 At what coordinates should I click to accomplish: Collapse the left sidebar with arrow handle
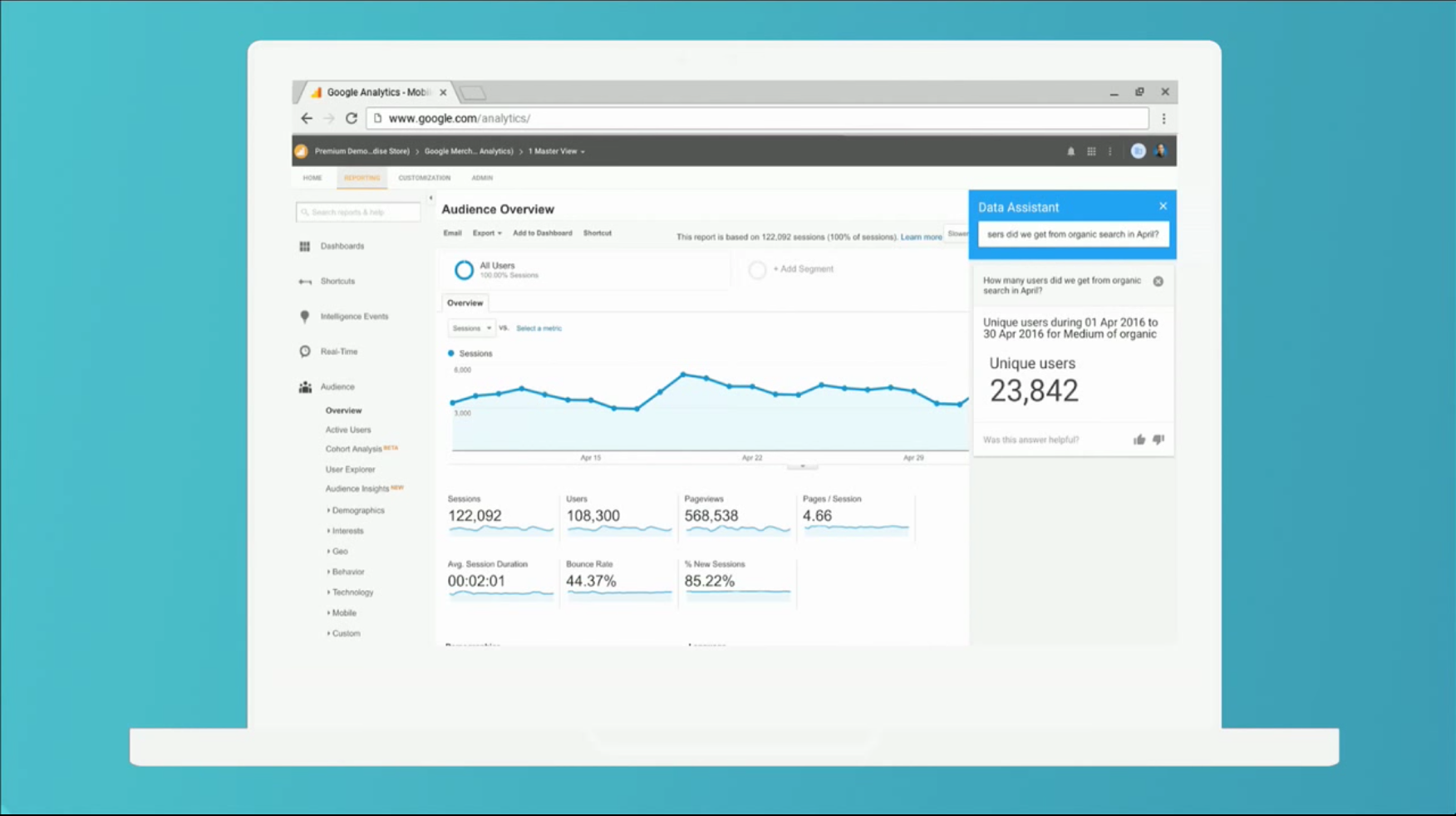(x=430, y=199)
